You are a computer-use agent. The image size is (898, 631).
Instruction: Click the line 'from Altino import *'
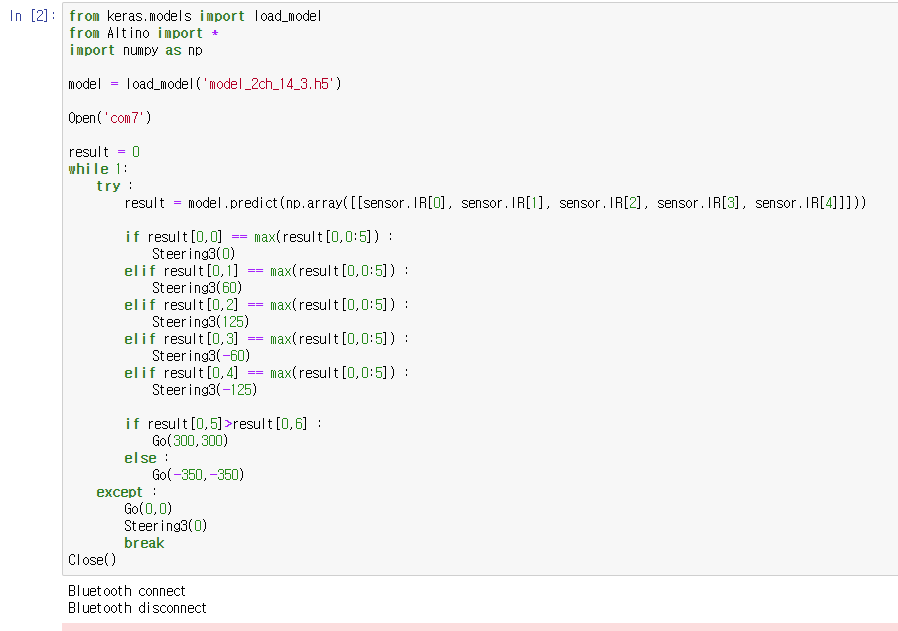[143, 33]
